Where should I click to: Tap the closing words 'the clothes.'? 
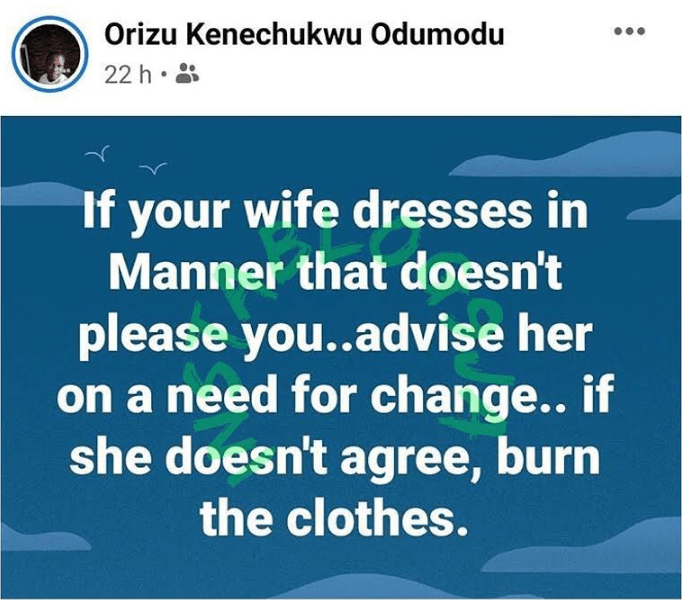tap(334, 518)
